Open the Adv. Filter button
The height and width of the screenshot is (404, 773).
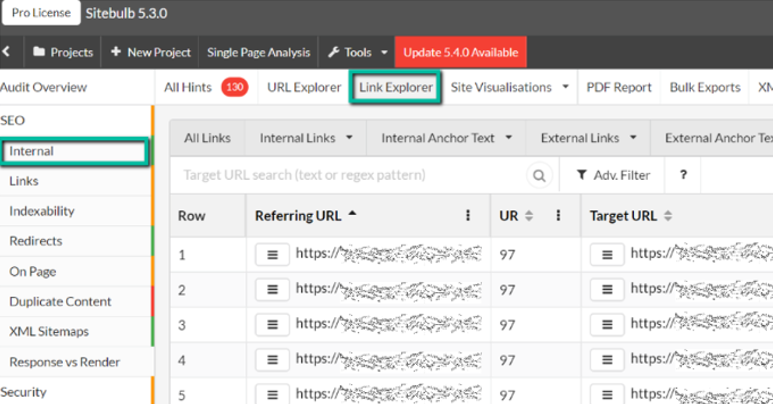click(x=614, y=175)
